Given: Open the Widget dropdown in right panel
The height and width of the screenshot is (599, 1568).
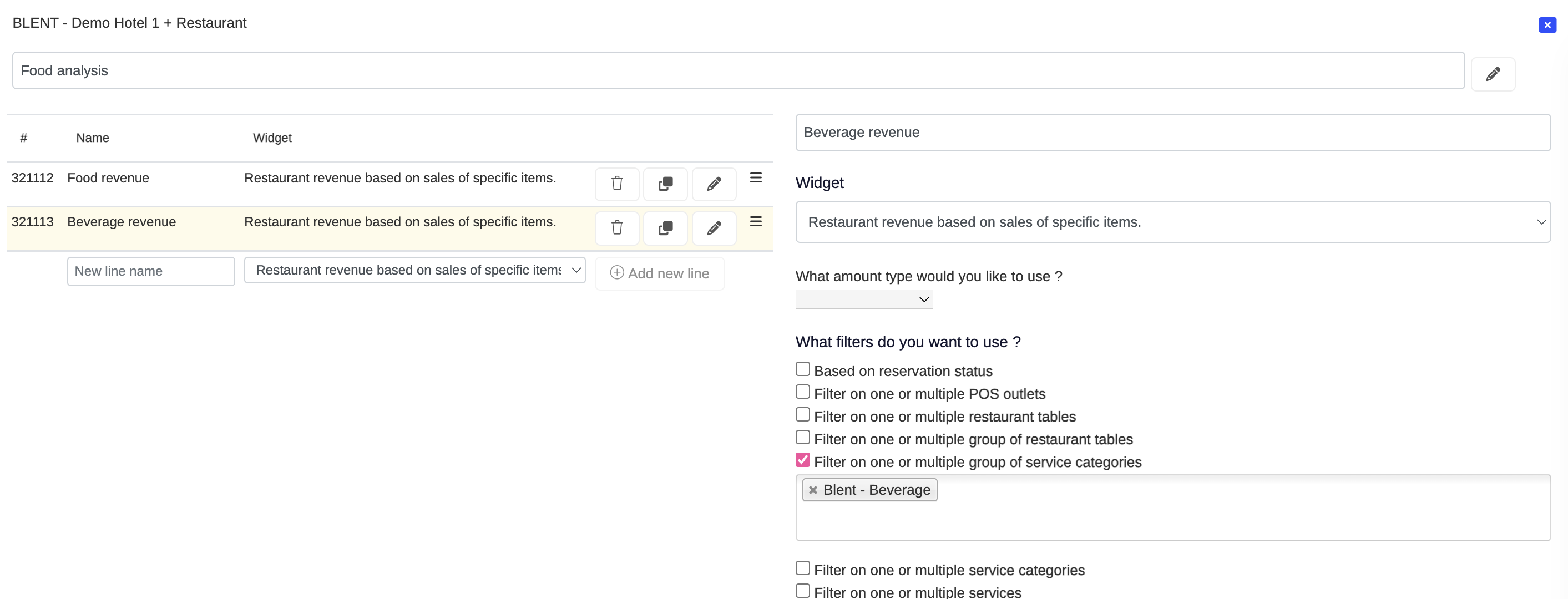Looking at the screenshot, I should point(1172,222).
